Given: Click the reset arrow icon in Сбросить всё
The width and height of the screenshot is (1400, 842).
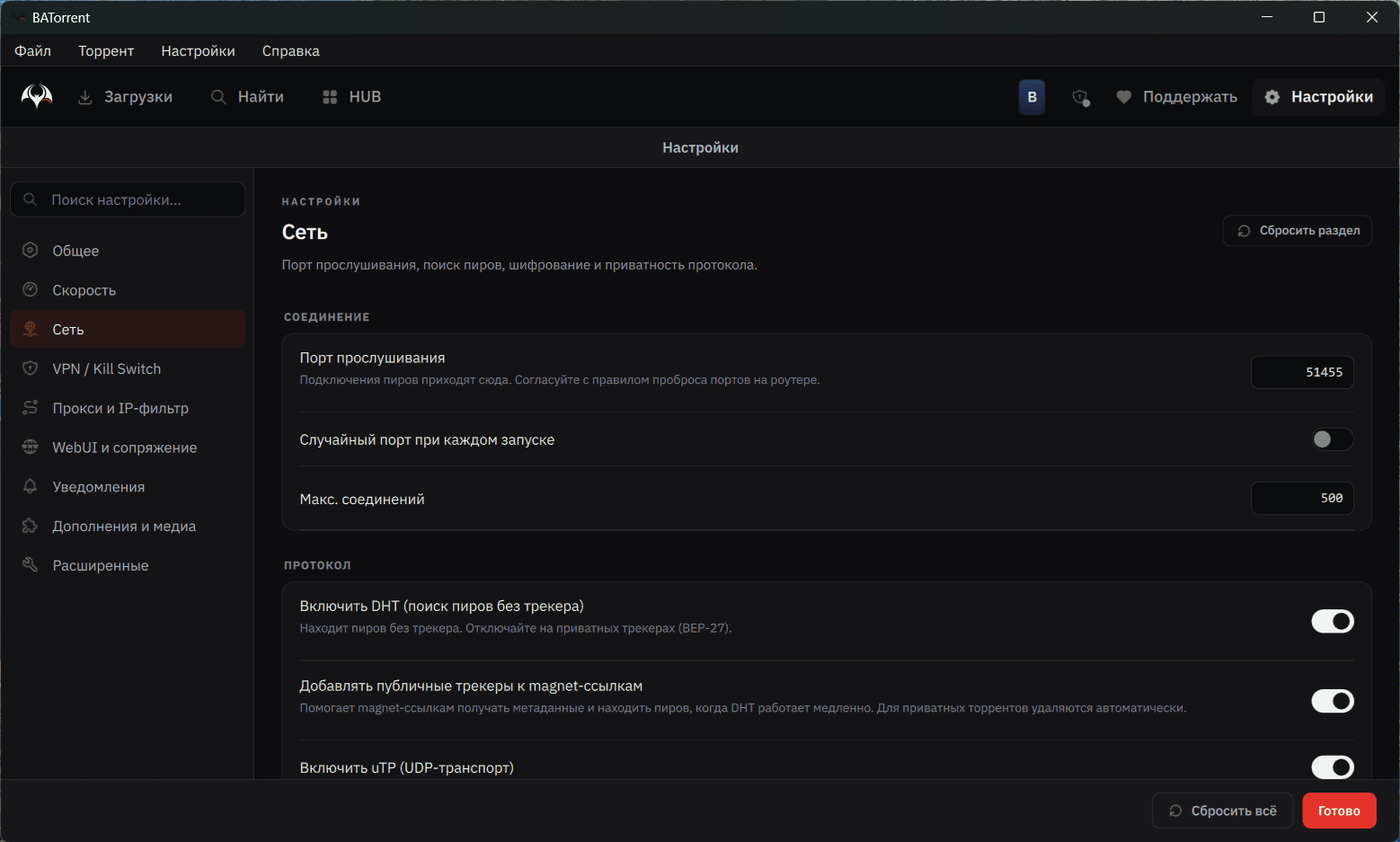Looking at the screenshot, I should click(x=1175, y=811).
